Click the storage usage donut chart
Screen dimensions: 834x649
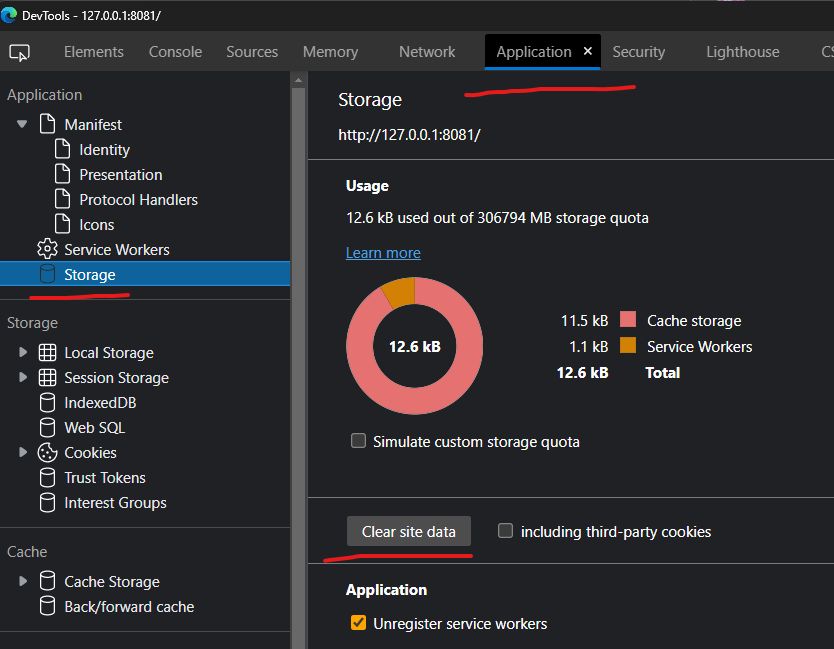tap(414, 346)
